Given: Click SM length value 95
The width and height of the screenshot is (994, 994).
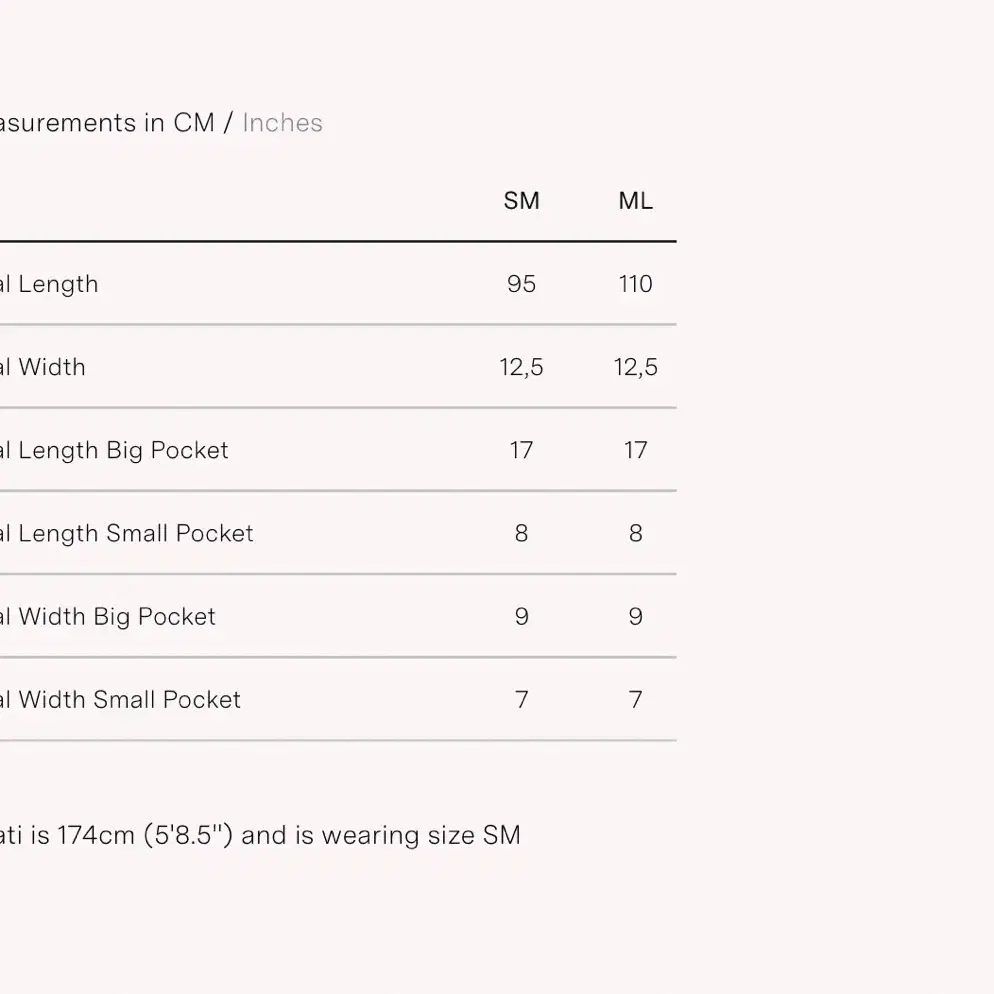Looking at the screenshot, I should click(521, 284).
